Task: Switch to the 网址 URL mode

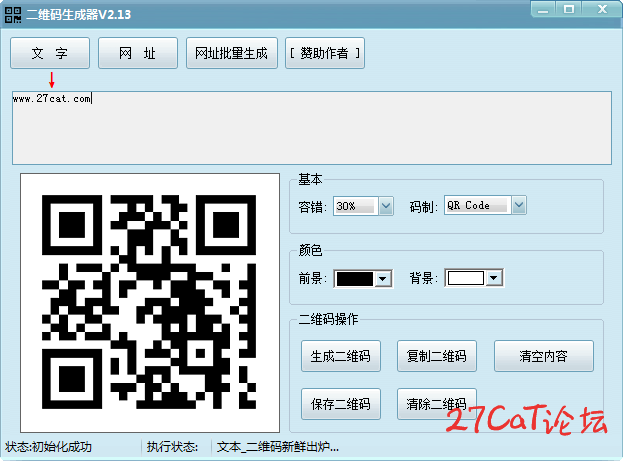Action: click(137, 53)
